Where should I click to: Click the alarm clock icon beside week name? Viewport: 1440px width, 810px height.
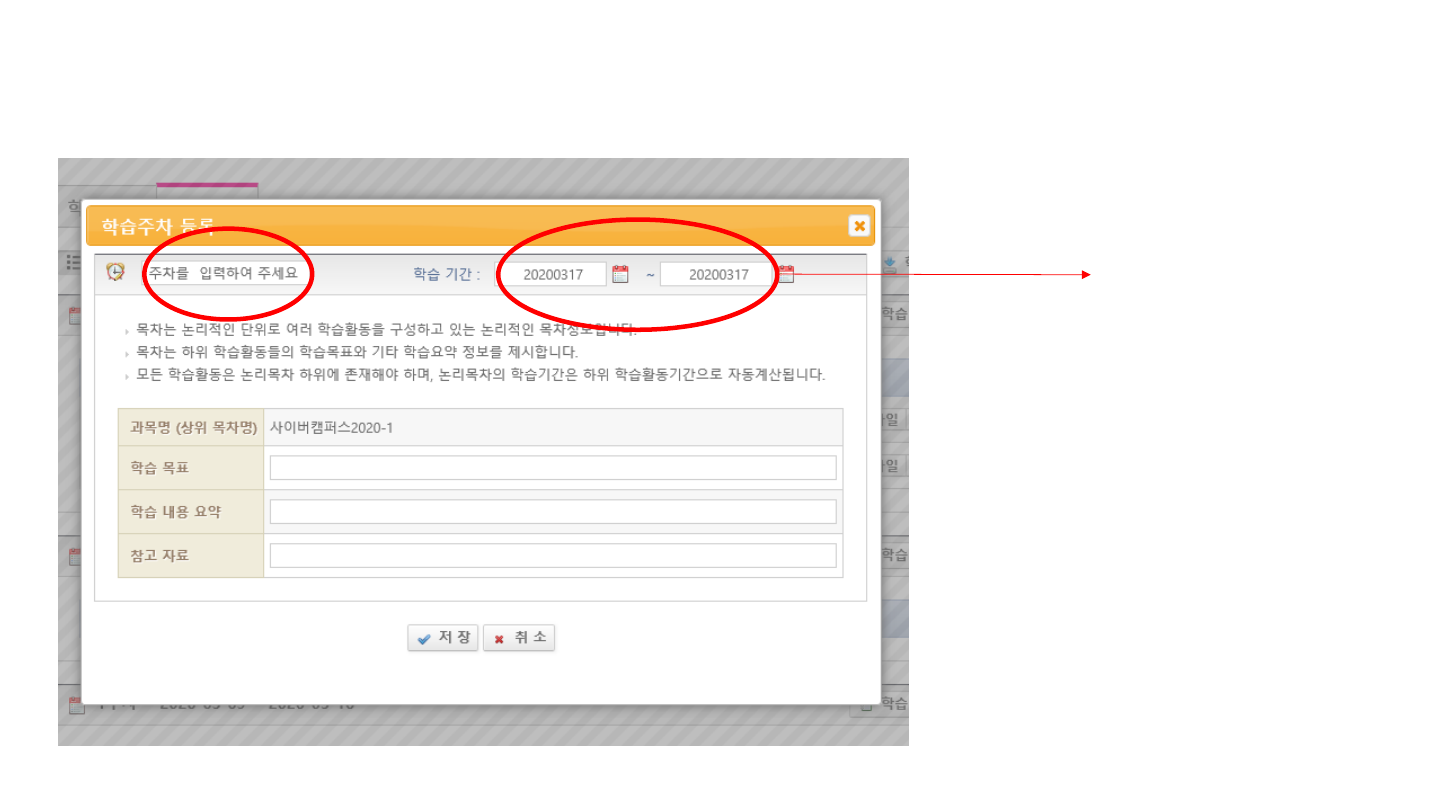[x=116, y=272]
